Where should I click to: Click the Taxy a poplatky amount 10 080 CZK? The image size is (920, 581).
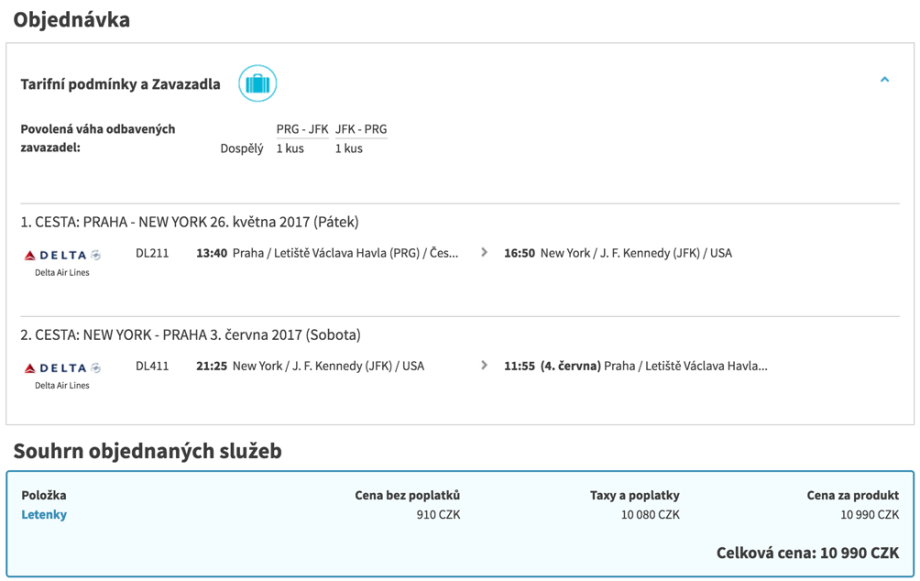coord(649,515)
